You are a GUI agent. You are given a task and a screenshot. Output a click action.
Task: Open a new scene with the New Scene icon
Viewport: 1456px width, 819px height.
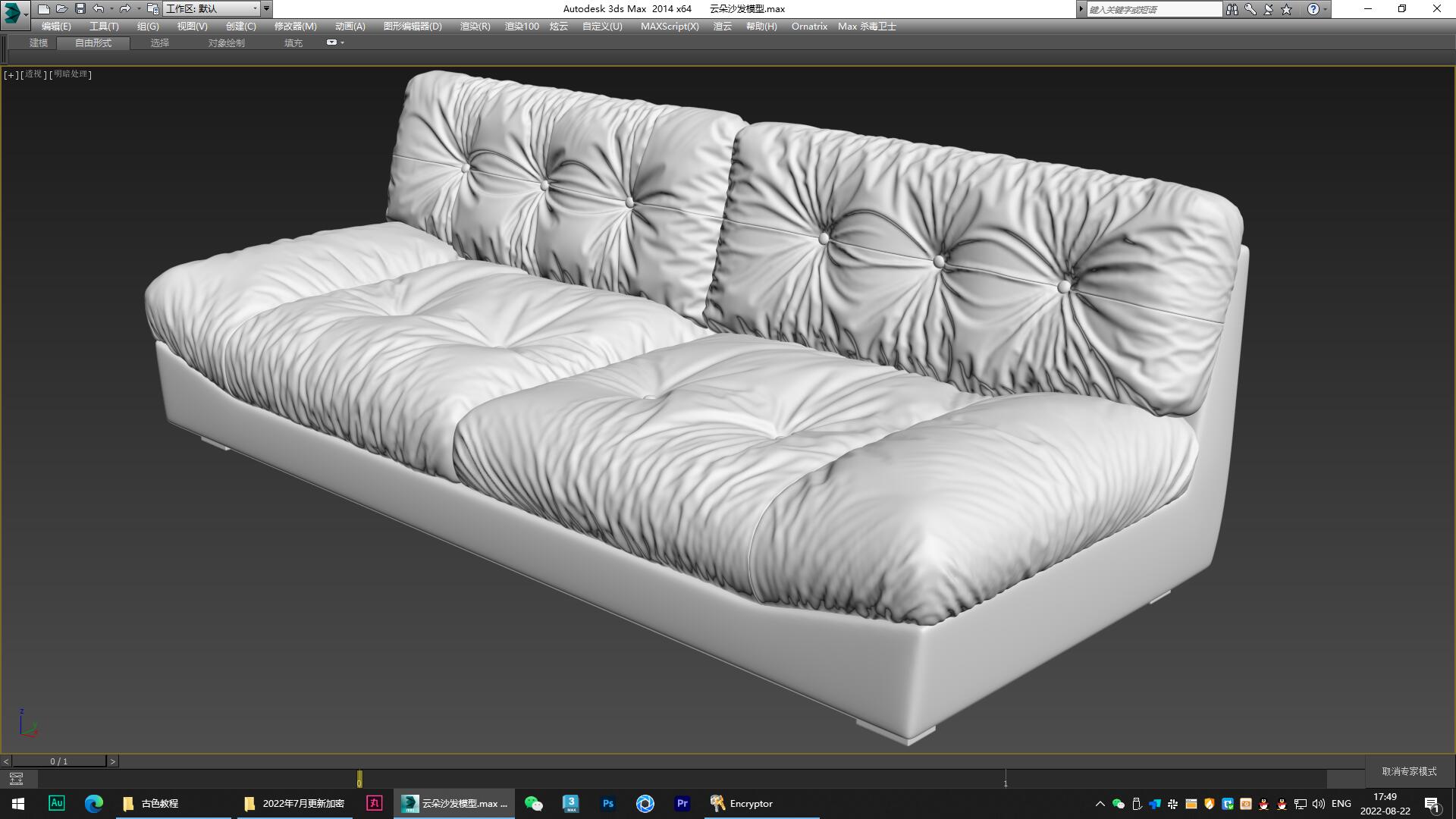[x=44, y=9]
